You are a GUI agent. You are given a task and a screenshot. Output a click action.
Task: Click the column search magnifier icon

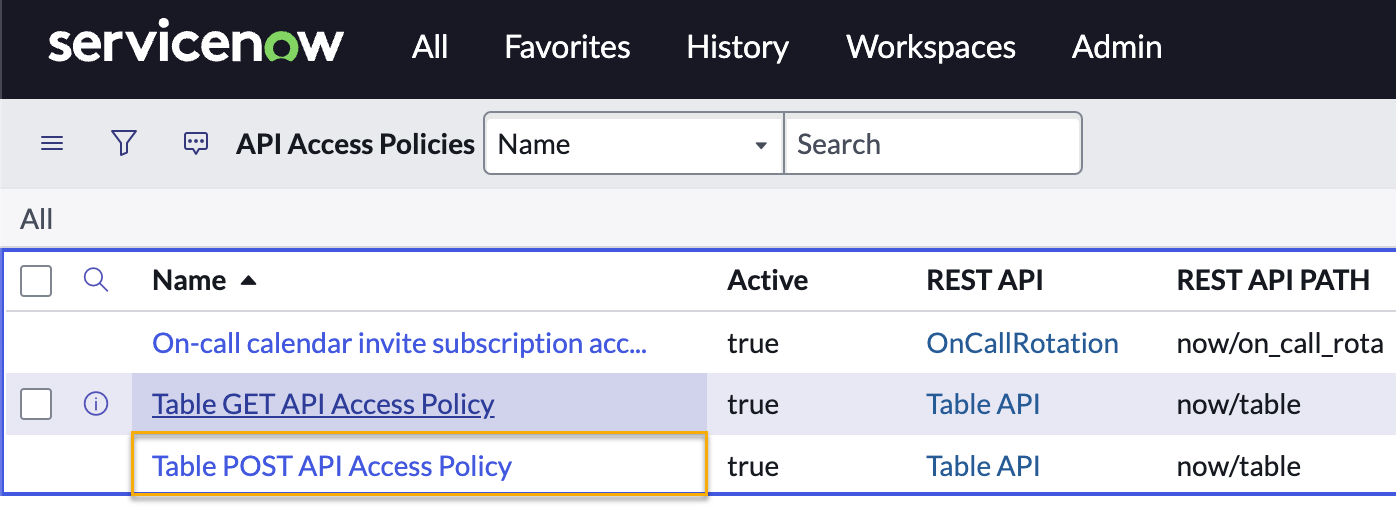click(x=96, y=280)
